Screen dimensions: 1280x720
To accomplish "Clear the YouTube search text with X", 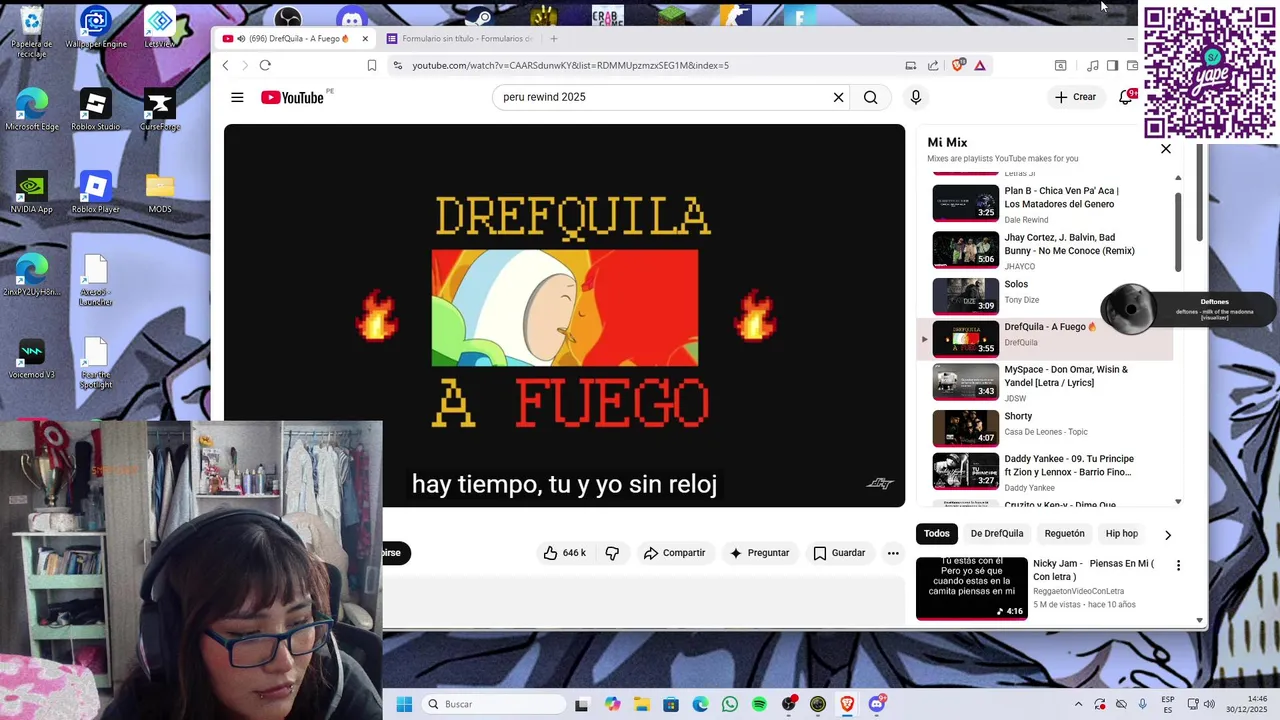I will (838, 97).
